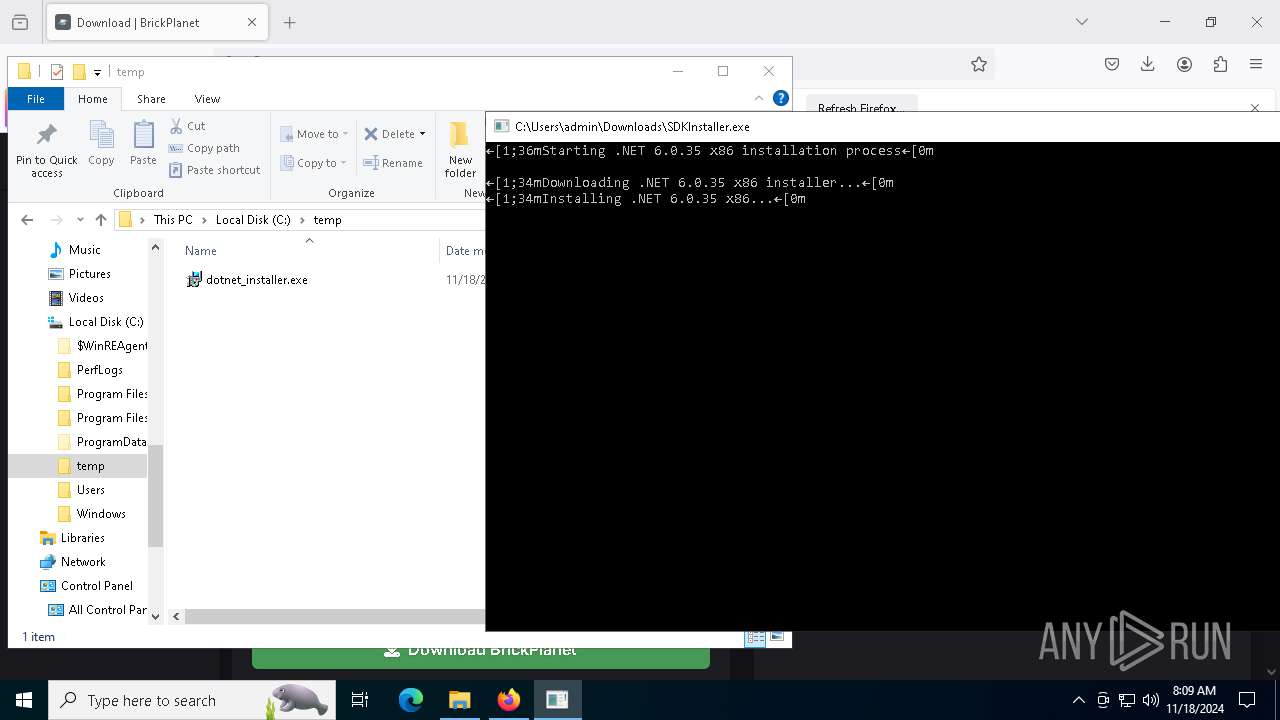
Task: Click the New folder icon
Action: [460, 150]
